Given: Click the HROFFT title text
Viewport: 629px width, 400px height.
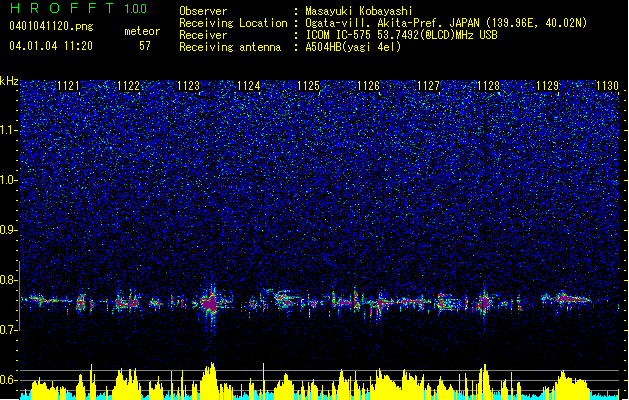Looking at the screenshot, I should click(x=62, y=8).
